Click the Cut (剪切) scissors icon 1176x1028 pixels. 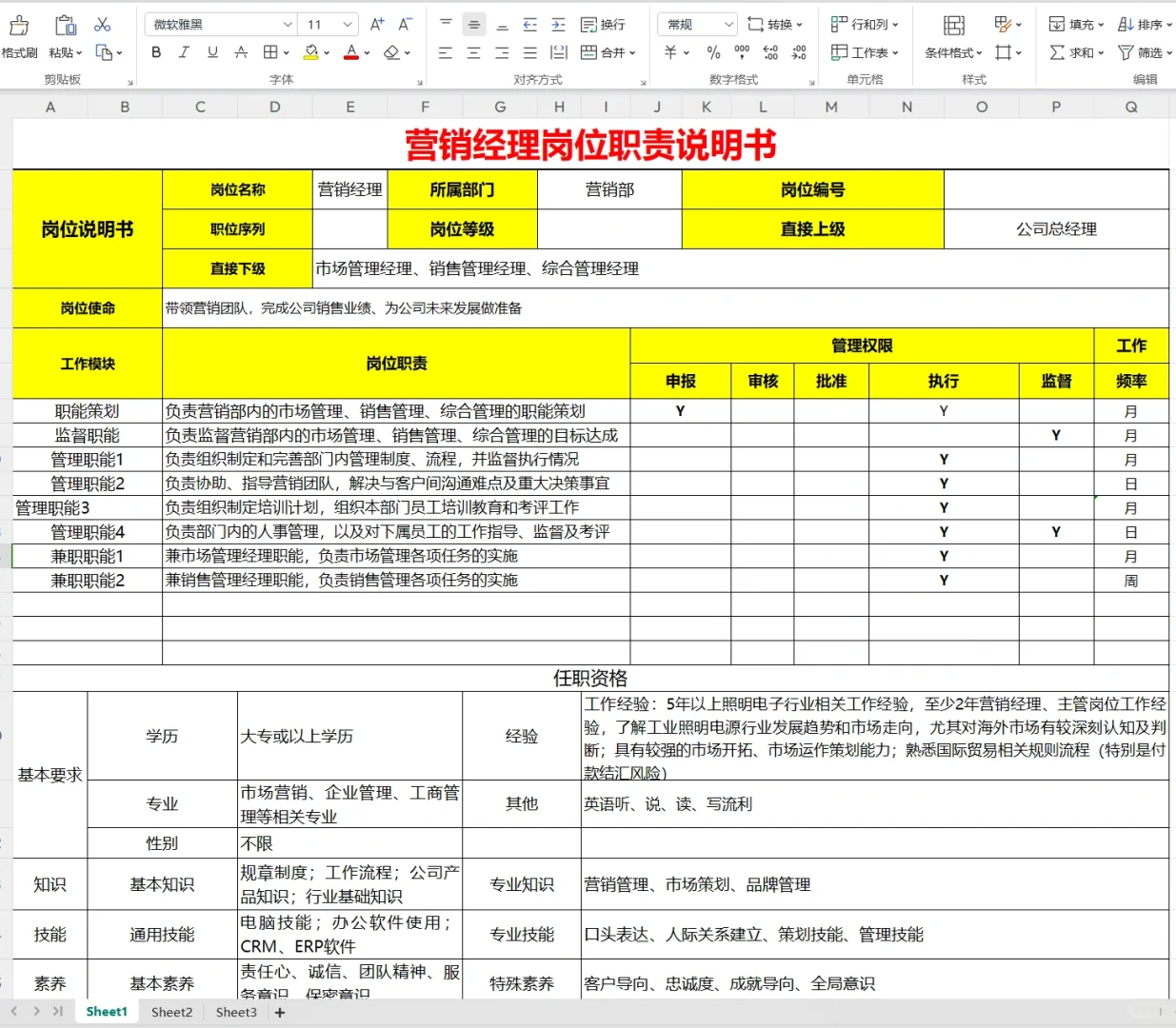tap(102, 25)
